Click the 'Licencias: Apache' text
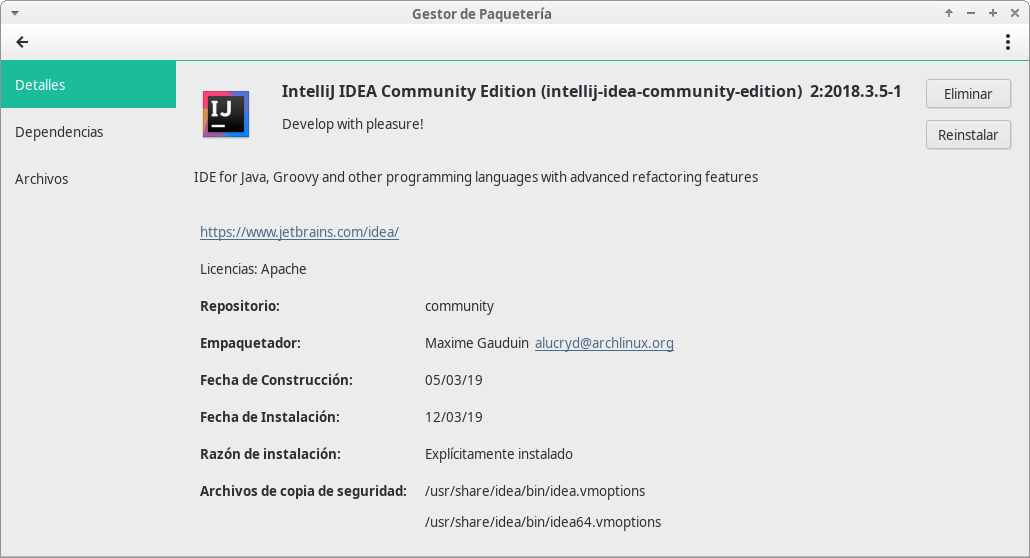This screenshot has width=1030, height=558. [253, 269]
